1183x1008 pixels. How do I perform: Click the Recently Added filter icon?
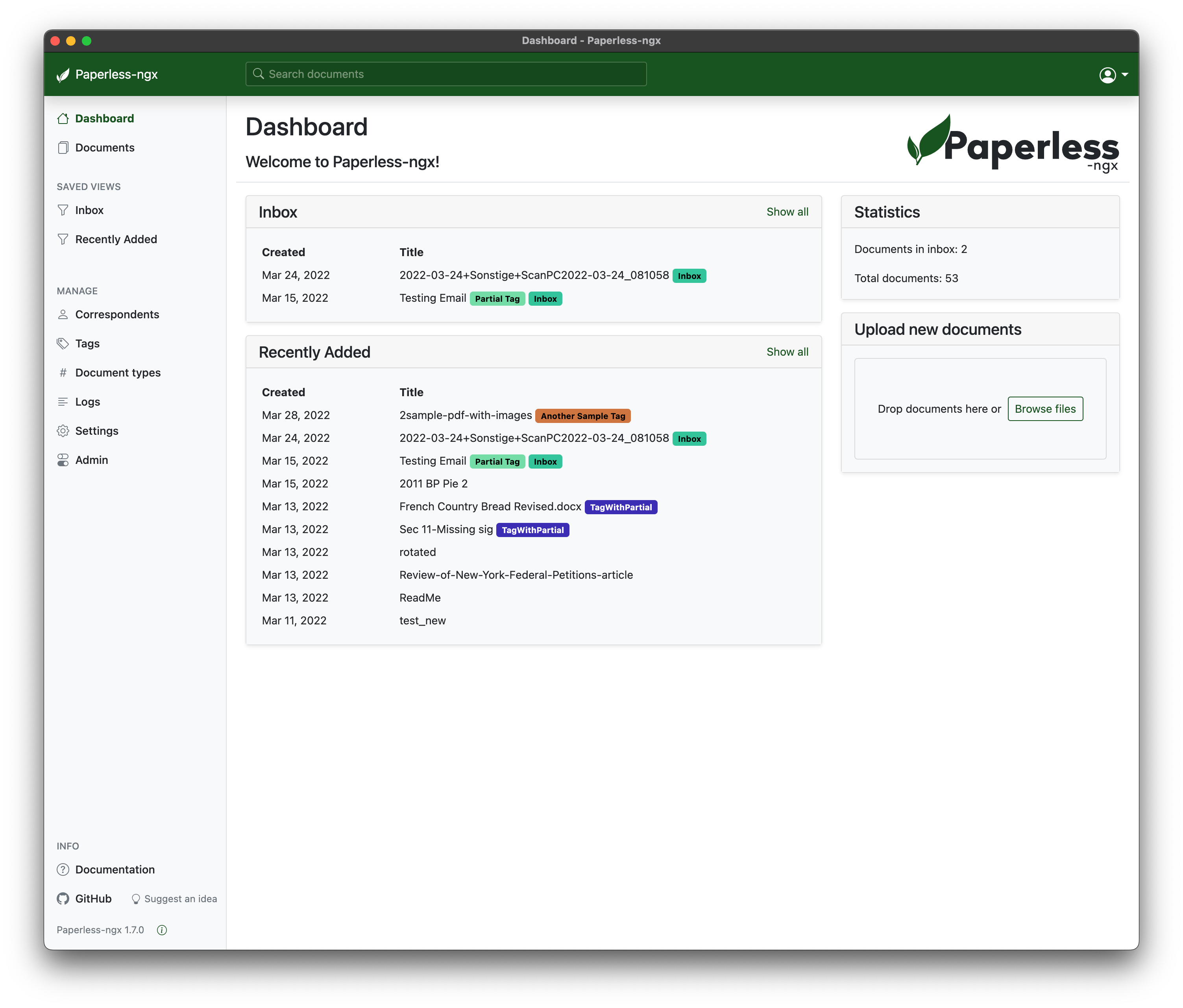click(63, 239)
